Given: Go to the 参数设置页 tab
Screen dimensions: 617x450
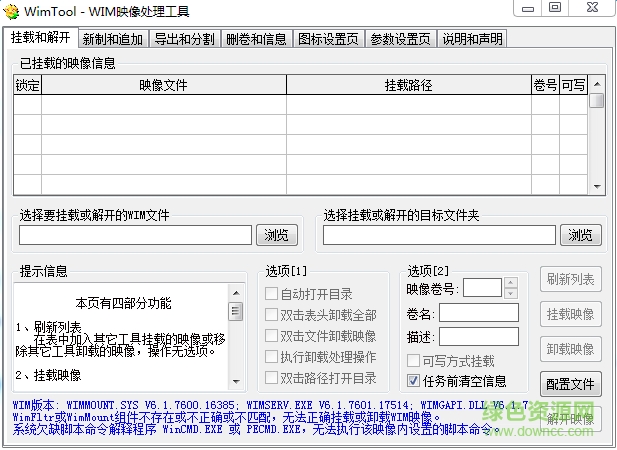Looking at the screenshot, I should 401,39.
